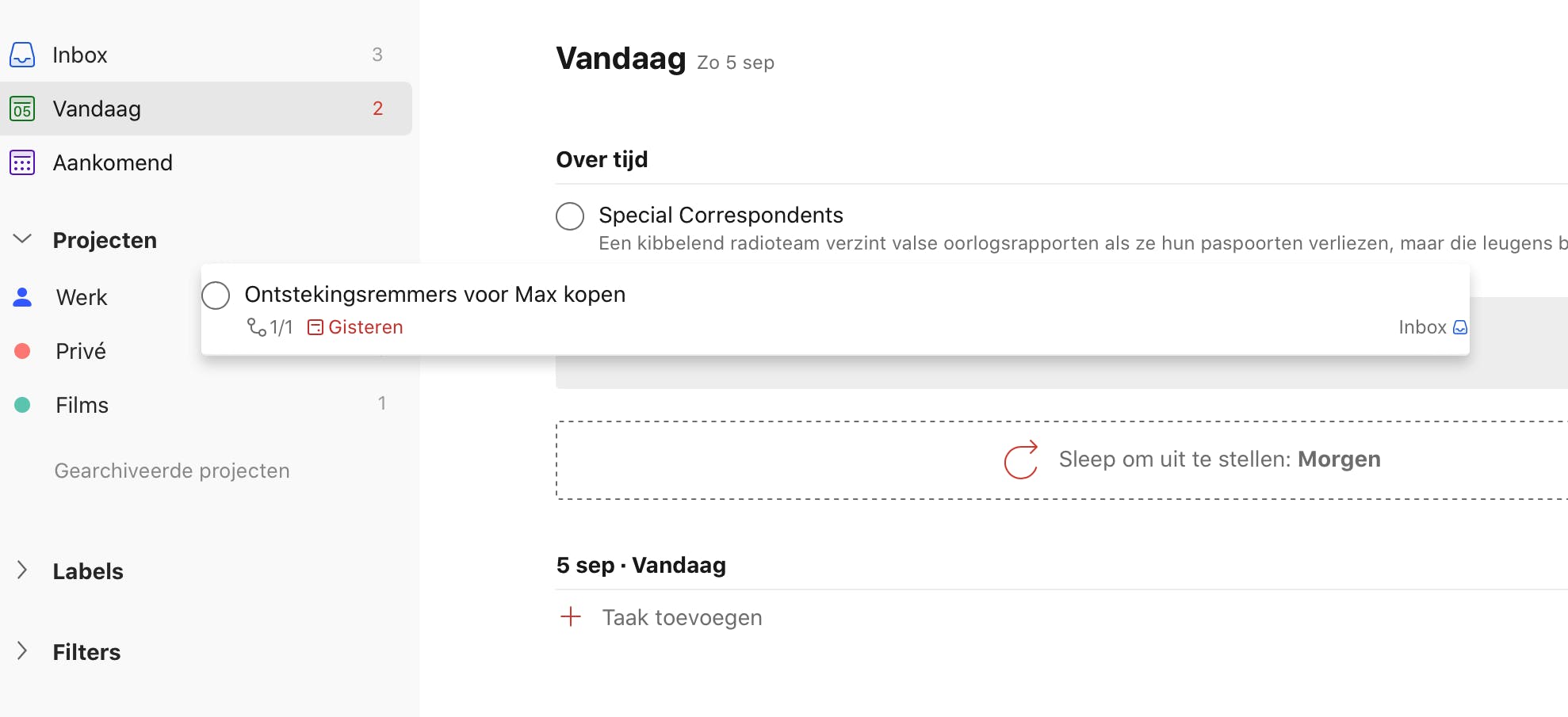Click the Werk person icon
The width and height of the screenshot is (1568, 717).
(x=23, y=297)
